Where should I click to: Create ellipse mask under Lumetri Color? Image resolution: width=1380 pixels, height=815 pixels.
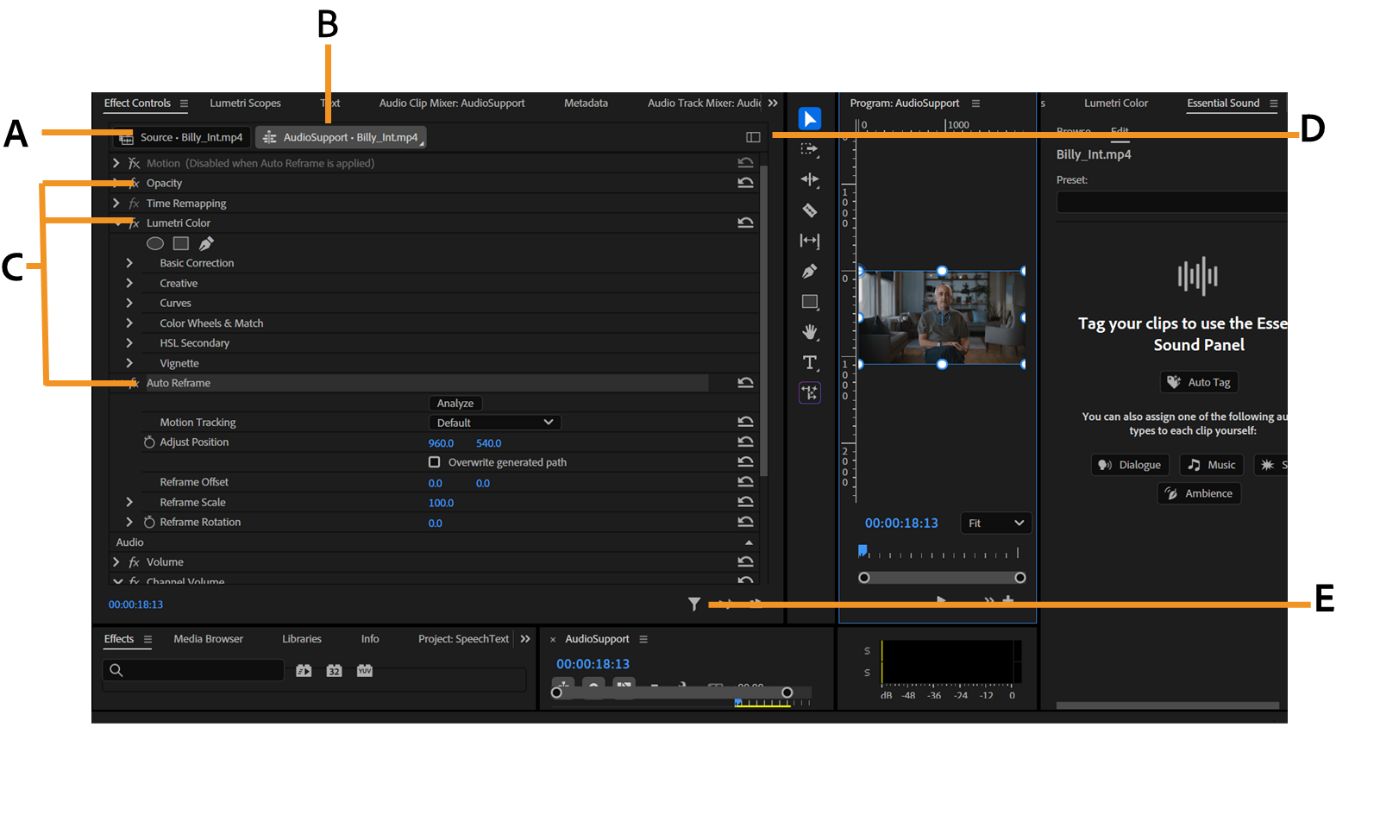tap(155, 243)
